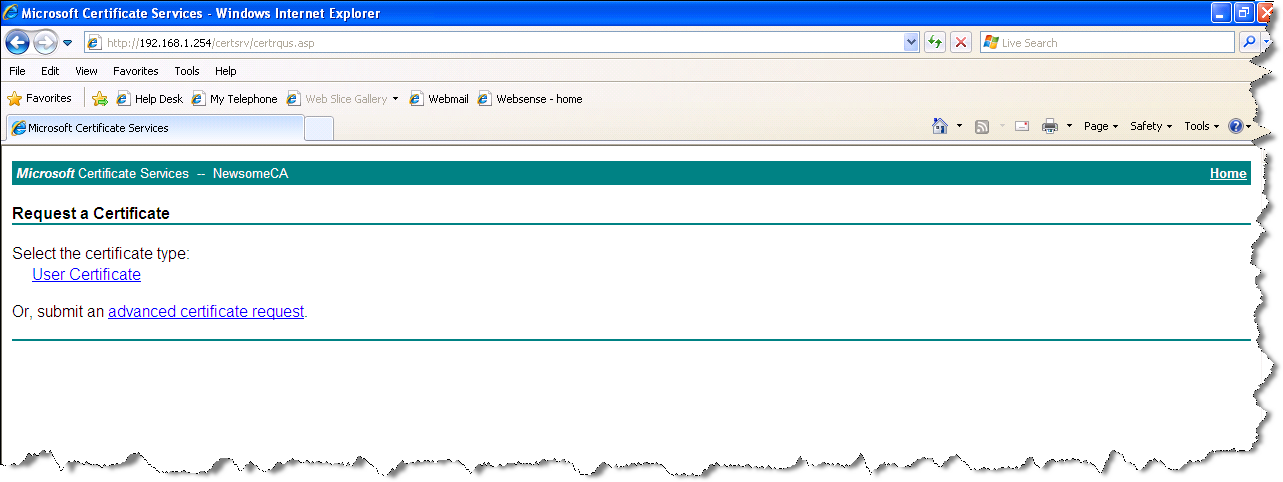Click the advanced certificate request link

206,311
